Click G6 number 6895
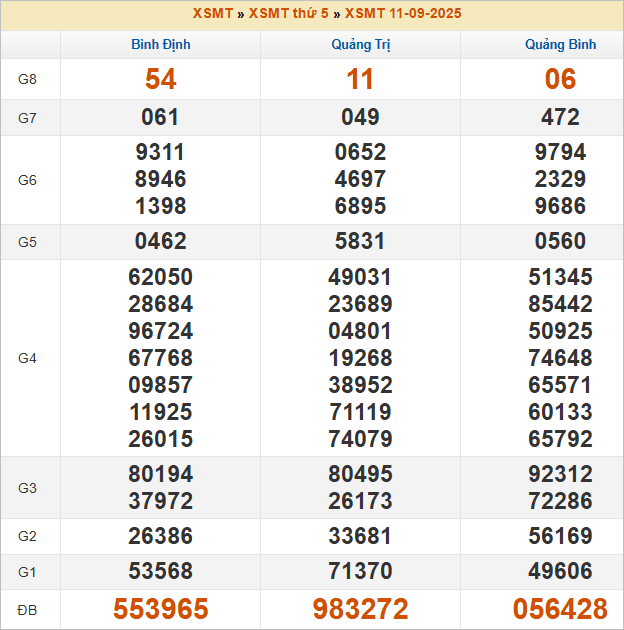Image resolution: width=624 pixels, height=630 pixels. pos(360,206)
